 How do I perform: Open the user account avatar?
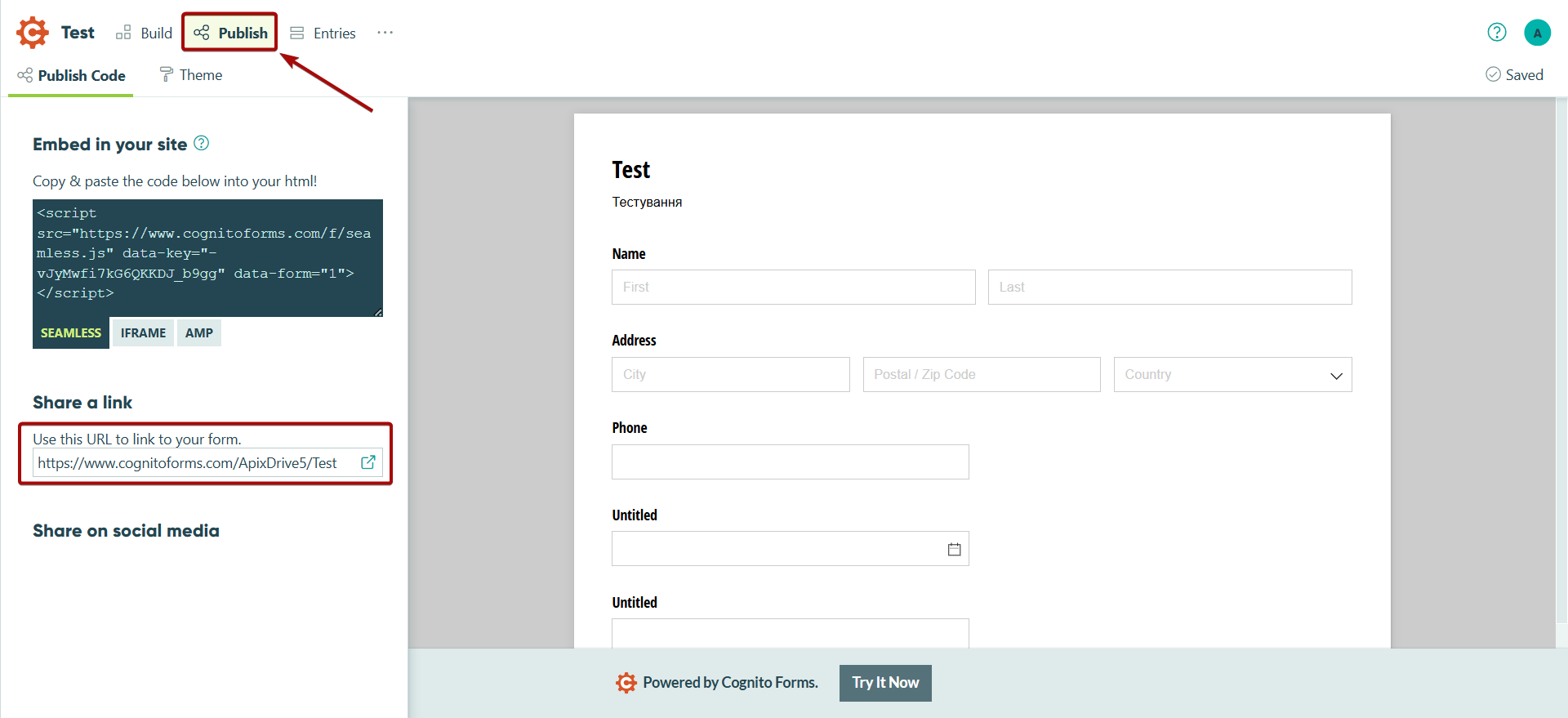tap(1538, 33)
